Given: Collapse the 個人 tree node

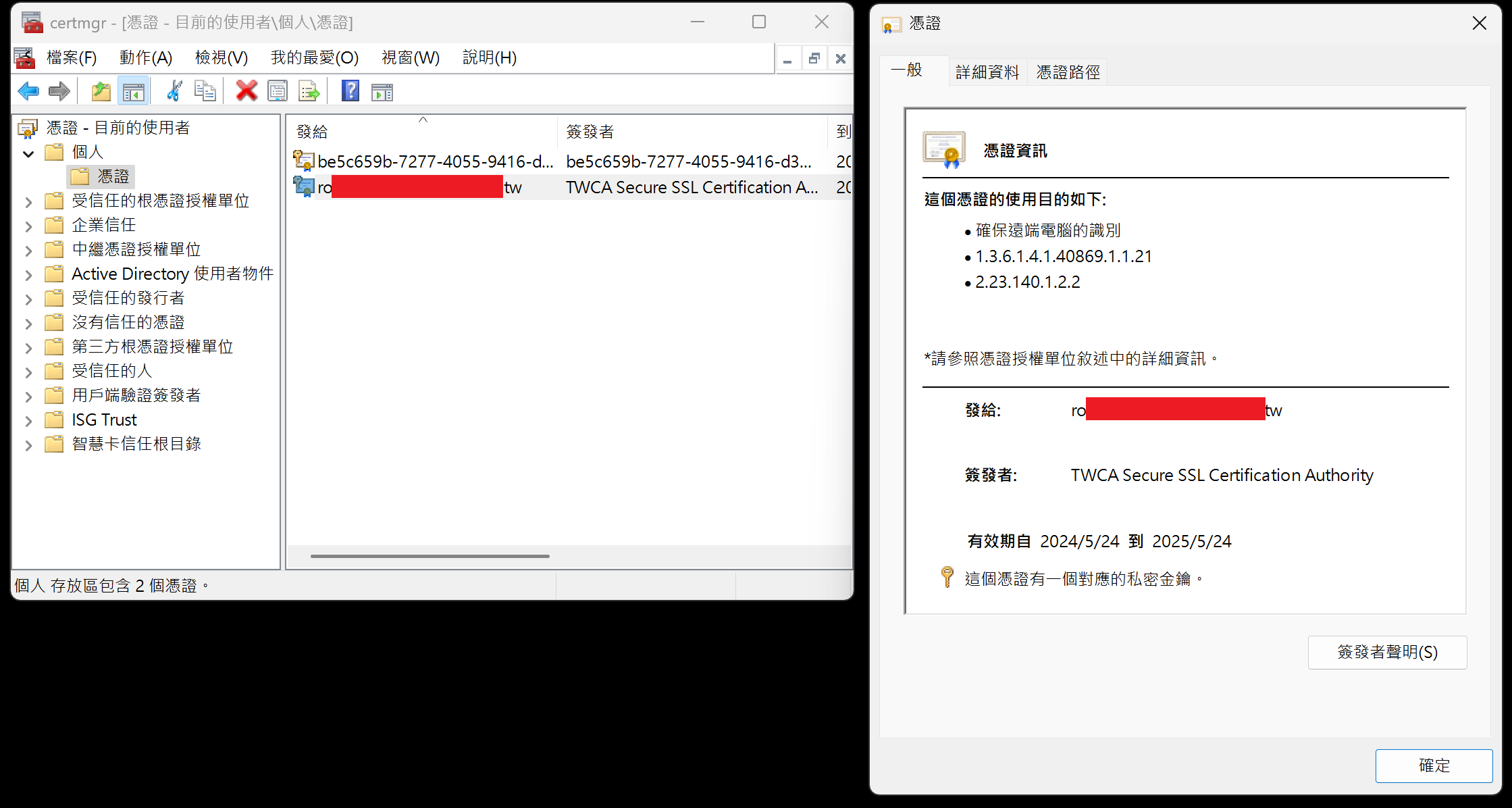Looking at the screenshot, I should point(28,153).
